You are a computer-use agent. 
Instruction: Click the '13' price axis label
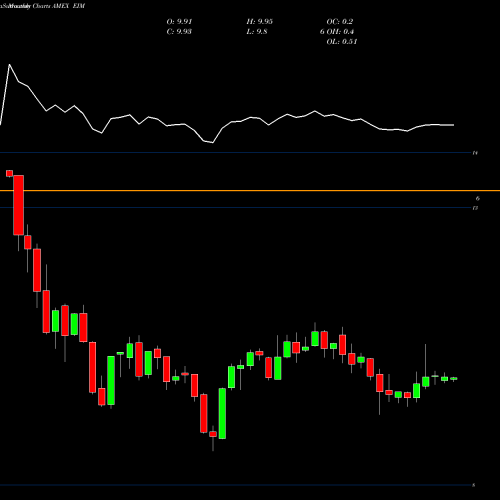tap(475, 208)
